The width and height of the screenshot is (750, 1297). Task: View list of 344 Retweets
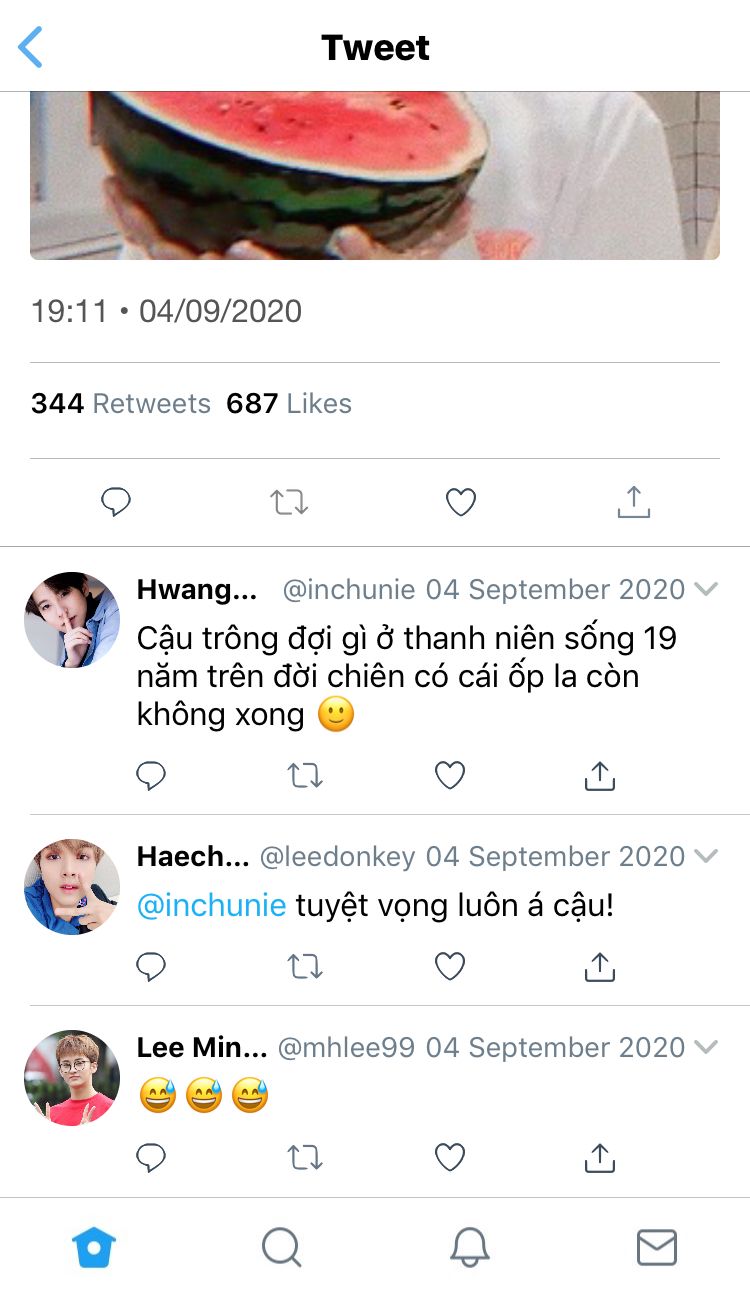(x=121, y=404)
